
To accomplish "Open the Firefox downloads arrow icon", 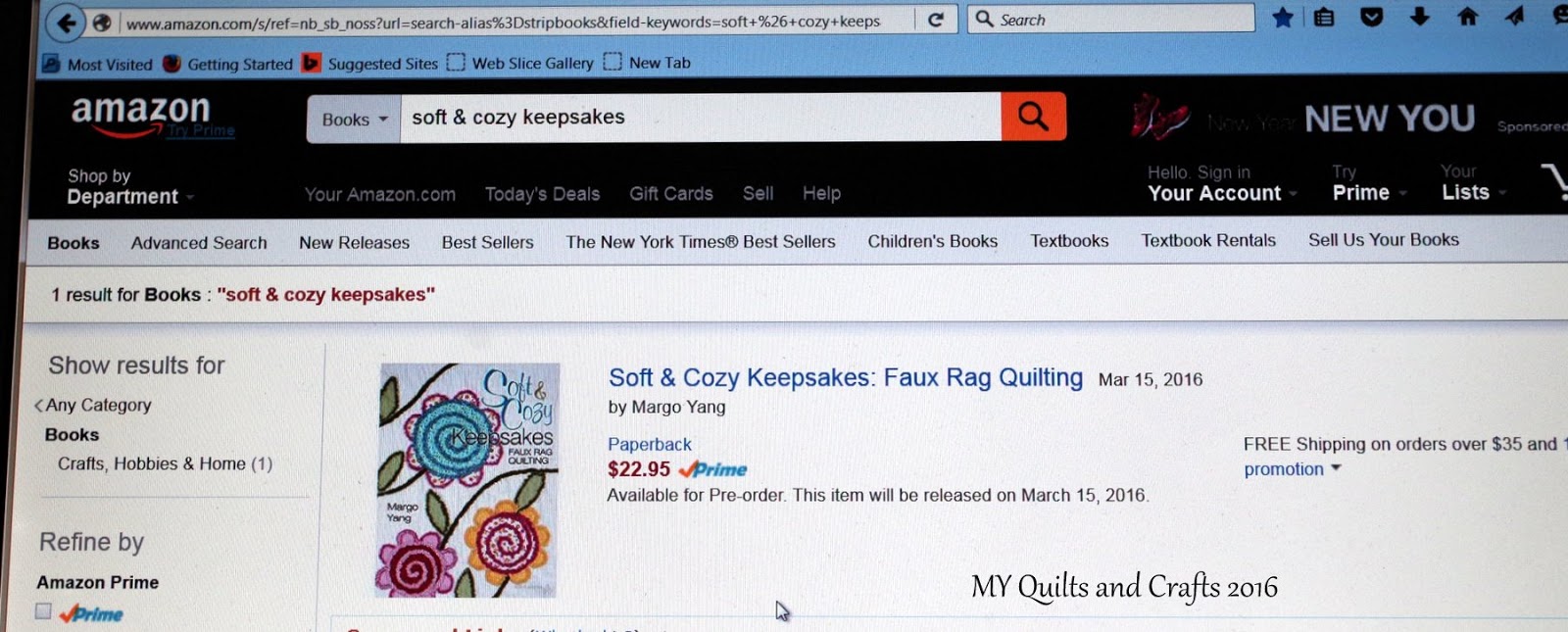I will pos(1419,17).
